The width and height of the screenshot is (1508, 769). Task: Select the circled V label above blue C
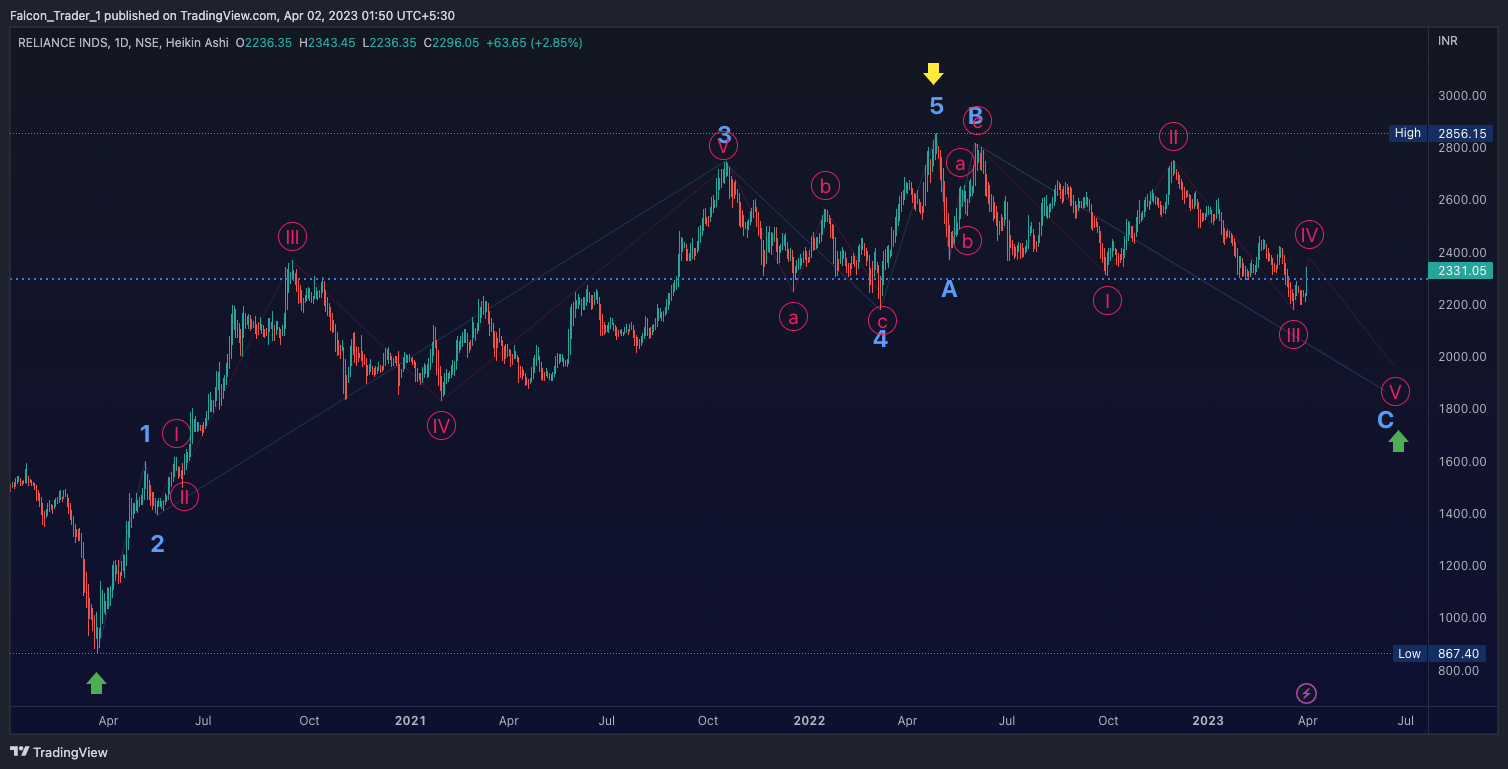pyautogui.click(x=1395, y=391)
